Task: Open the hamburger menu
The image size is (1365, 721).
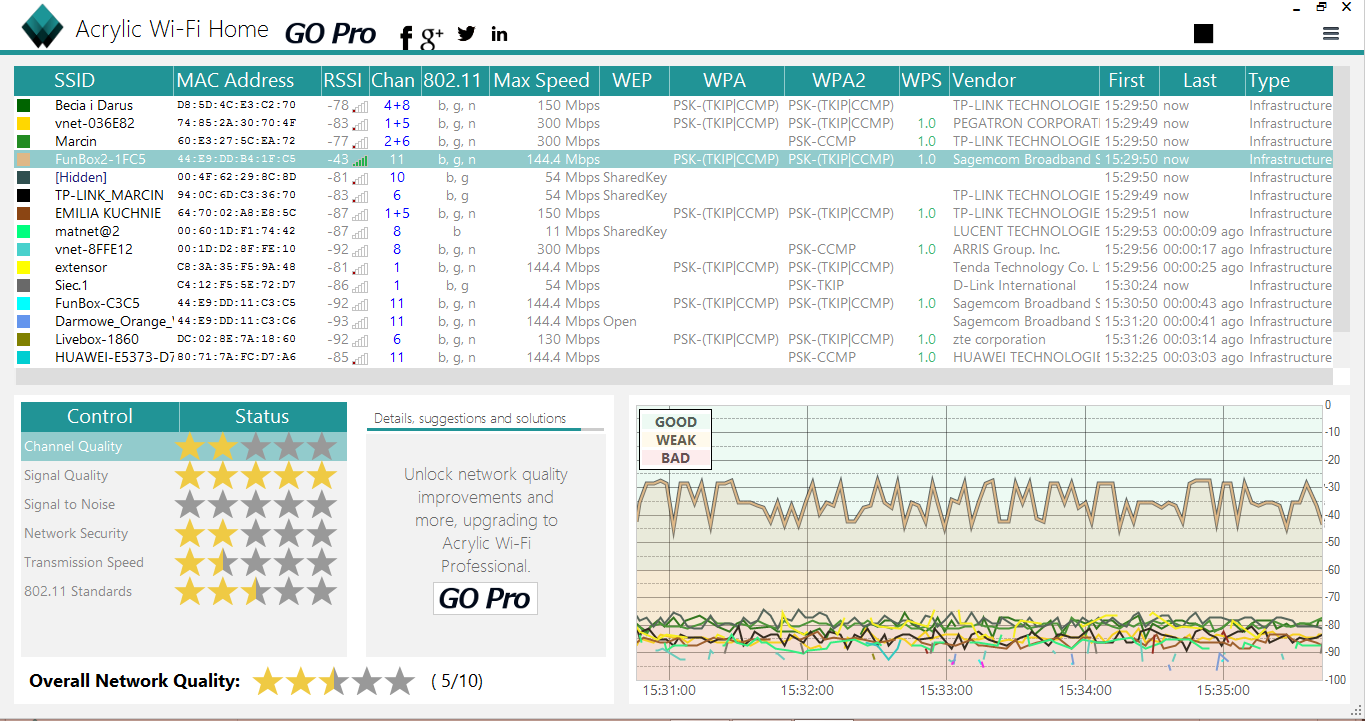Action: click(x=1330, y=33)
